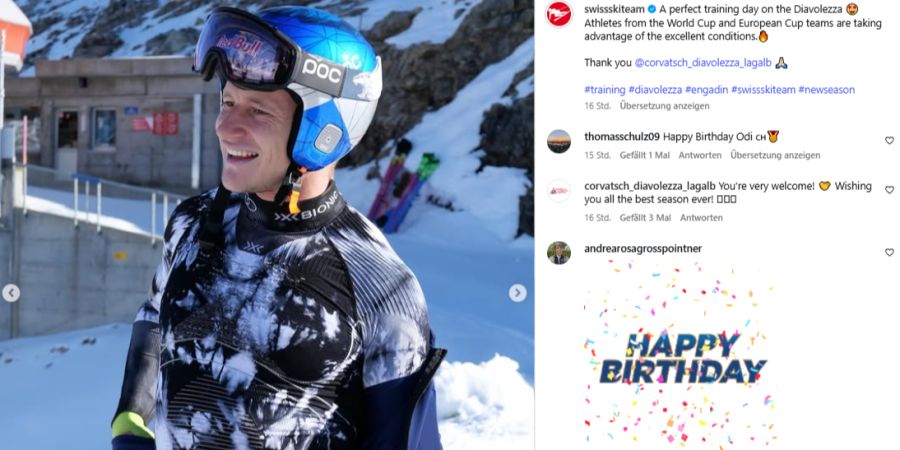Image resolution: width=900 pixels, height=450 pixels.
Task: Open thomasschulz09 avatar
Action: (x=558, y=141)
